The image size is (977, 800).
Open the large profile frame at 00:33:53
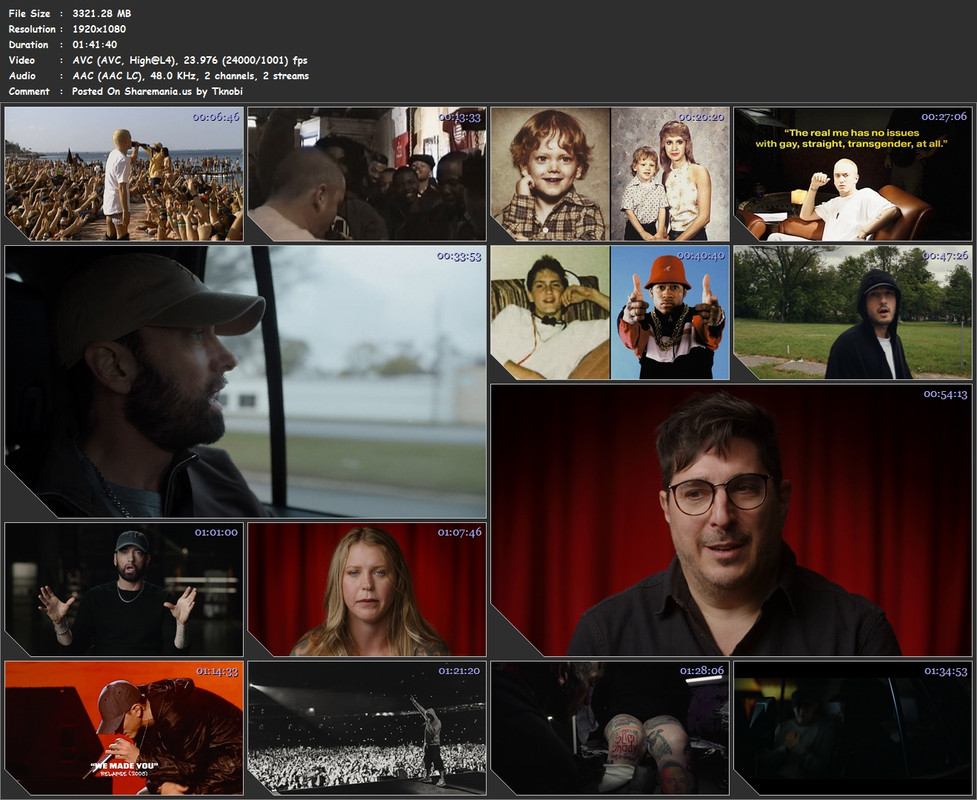click(245, 381)
